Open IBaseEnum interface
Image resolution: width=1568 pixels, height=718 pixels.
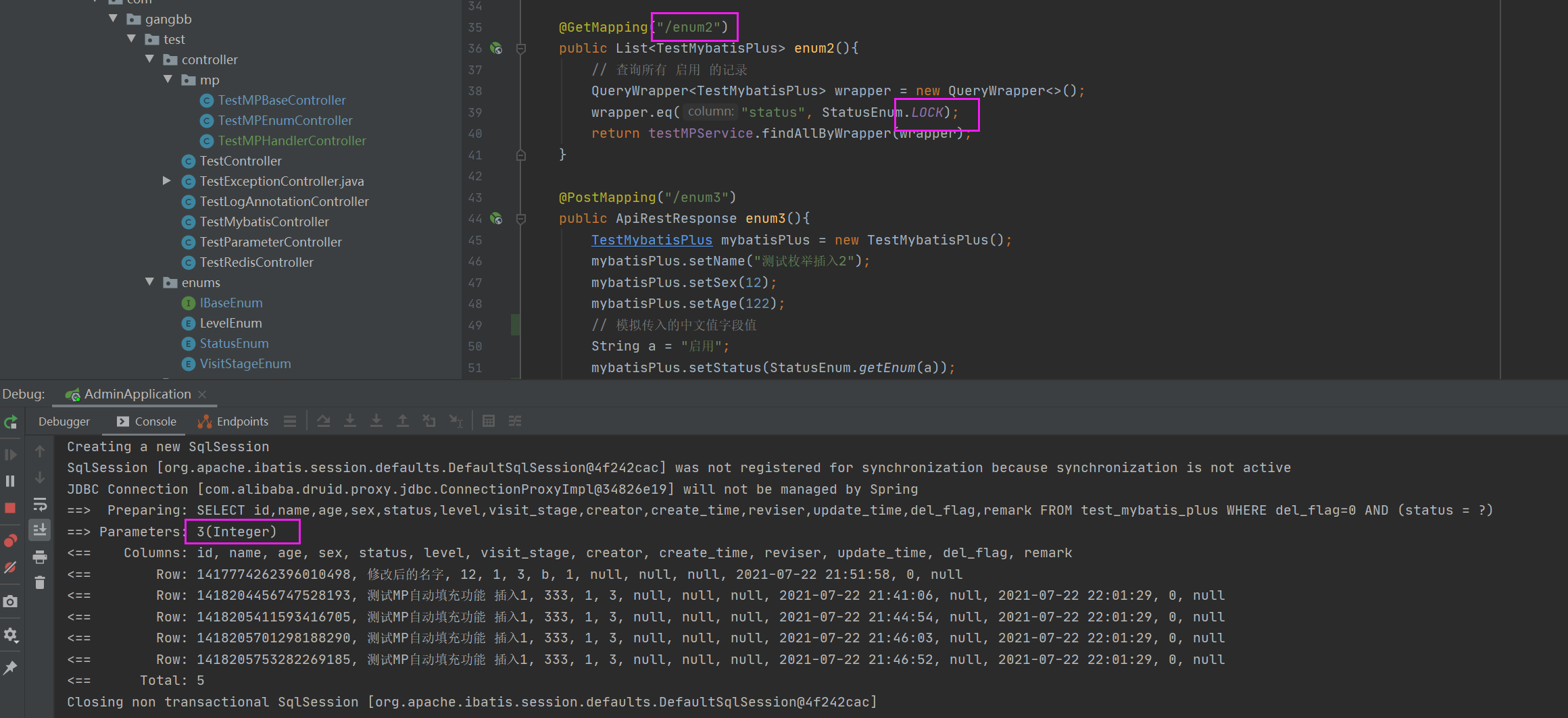coord(230,303)
